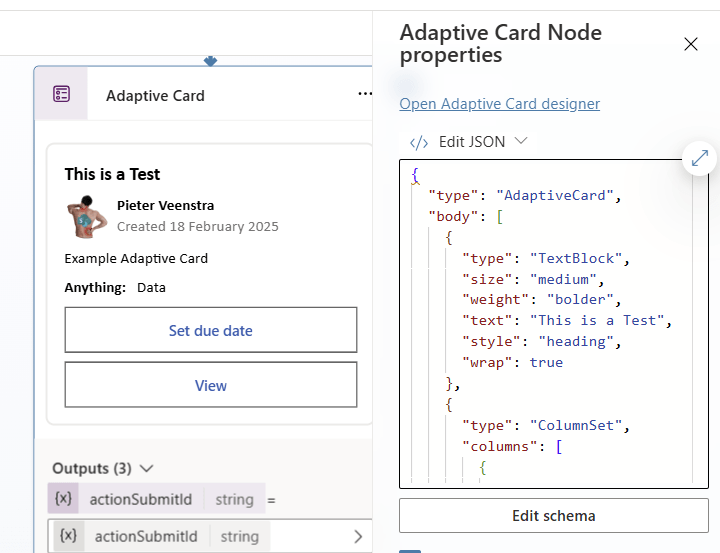Open the Adaptive Card node more options menu
This screenshot has width=720, height=553.
pos(365,94)
